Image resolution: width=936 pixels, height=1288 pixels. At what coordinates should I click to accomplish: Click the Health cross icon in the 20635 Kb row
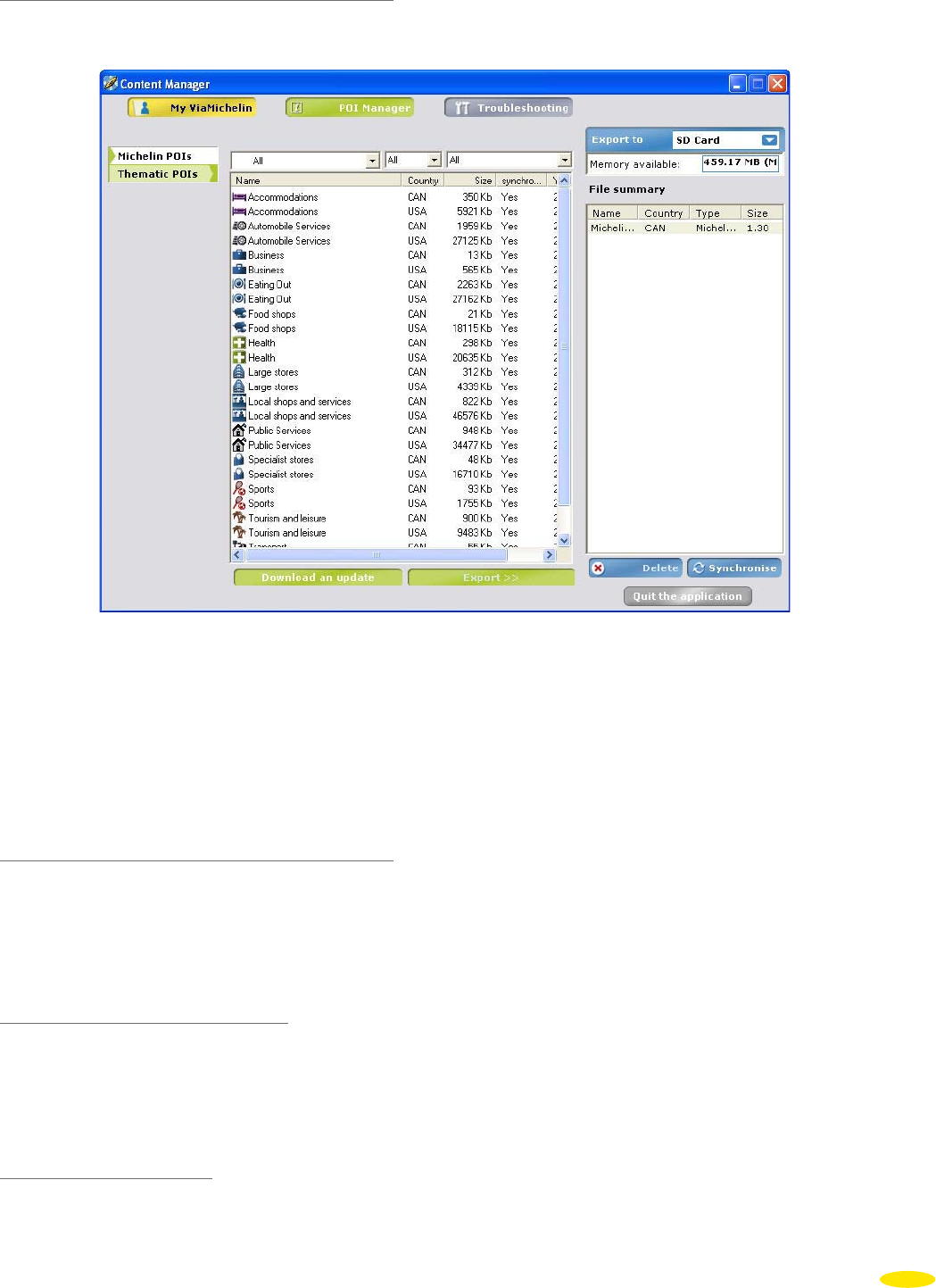pos(239,358)
